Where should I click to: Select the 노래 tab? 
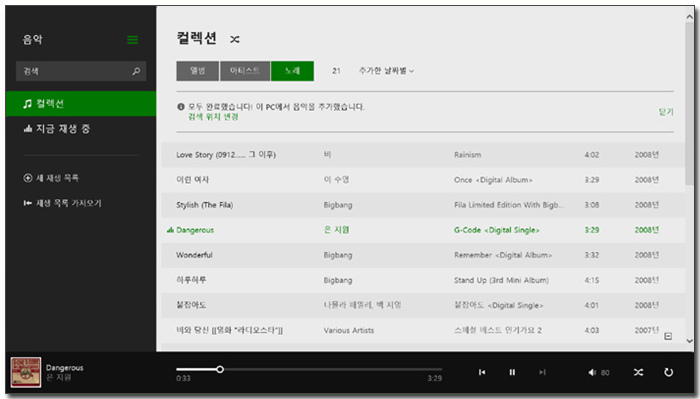[x=292, y=71]
